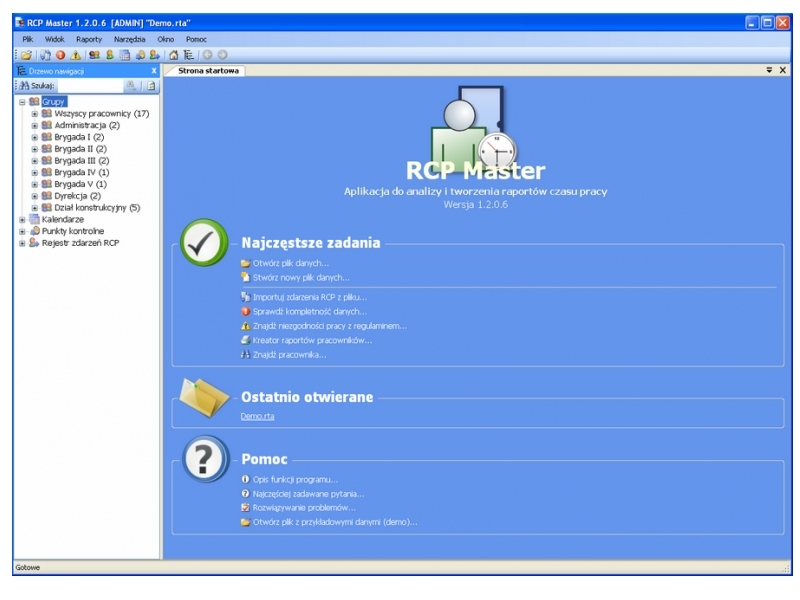Screen dimensions: 800x600
Task: Click the large question mark Pomoc icon
Action: click(x=203, y=459)
